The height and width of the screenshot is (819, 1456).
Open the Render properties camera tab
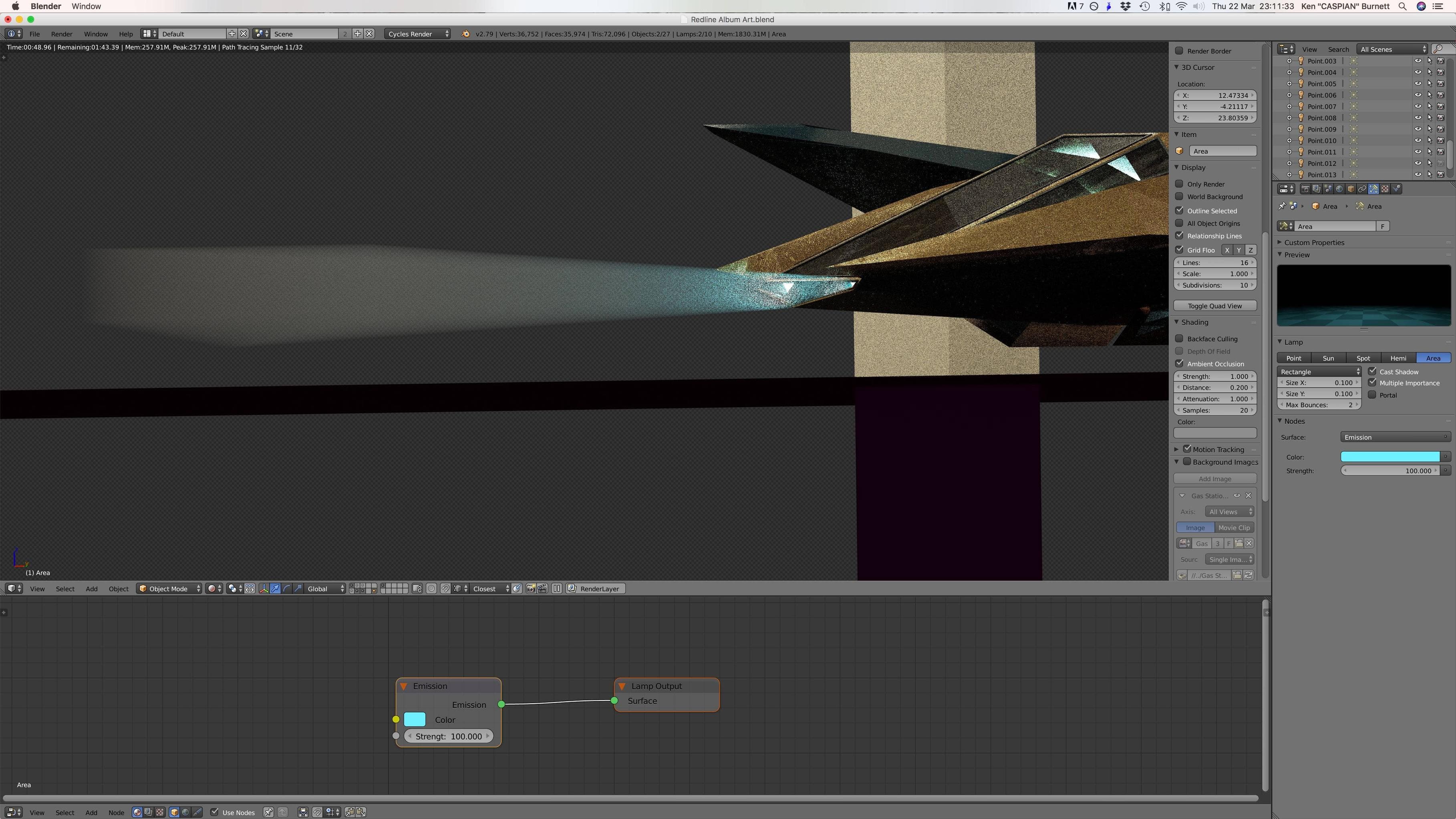1306,189
